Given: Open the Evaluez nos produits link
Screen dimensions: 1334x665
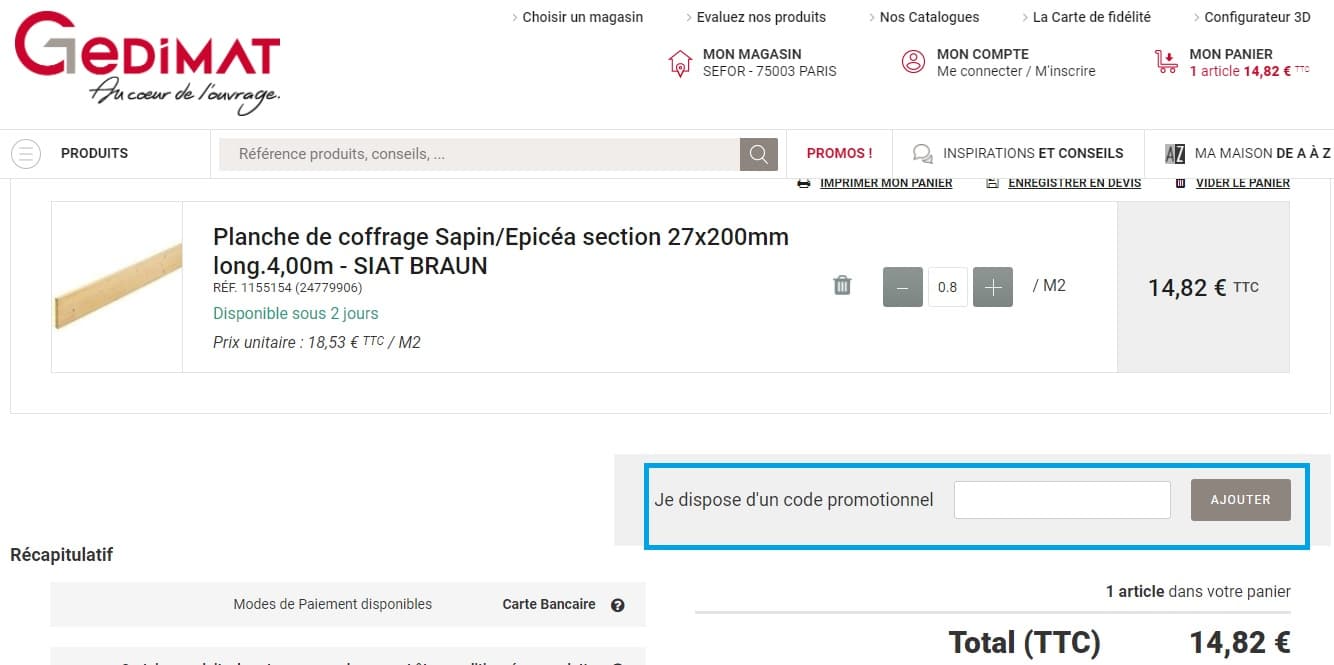Looking at the screenshot, I should coord(761,17).
